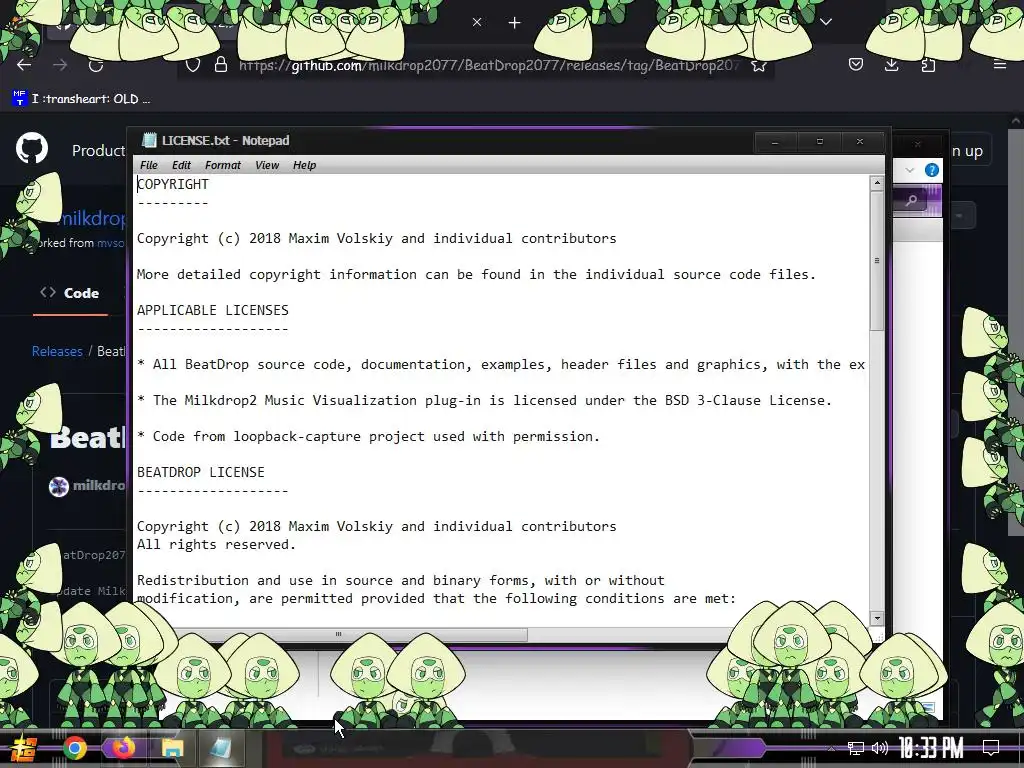
Task: Click the shield tracking protection icon
Action: point(193,65)
